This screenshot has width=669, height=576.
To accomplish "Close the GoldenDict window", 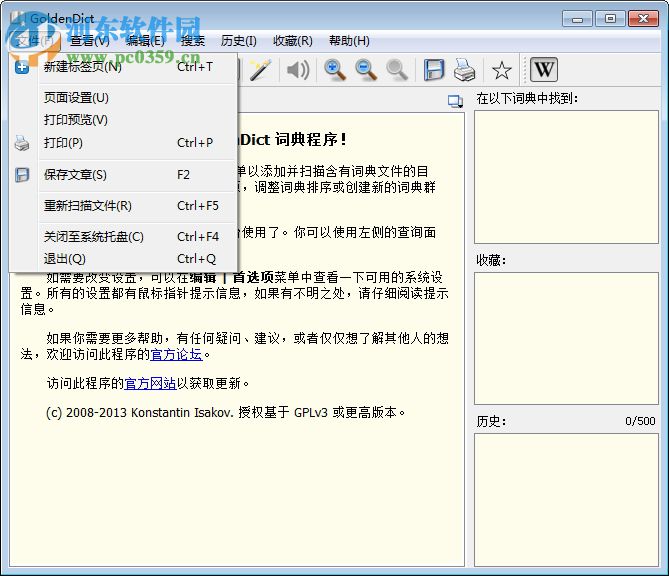I will [643, 19].
